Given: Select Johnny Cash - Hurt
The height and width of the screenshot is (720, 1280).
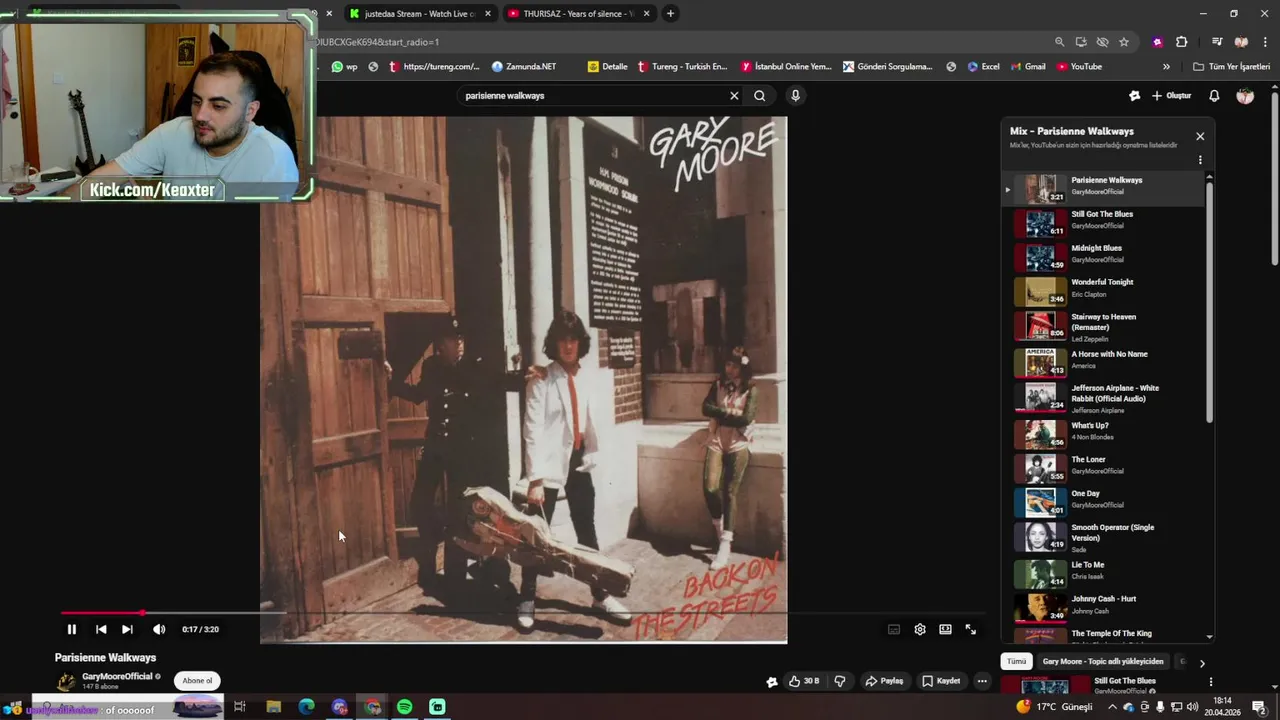Looking at the screenshot, I should (1105, 607).
